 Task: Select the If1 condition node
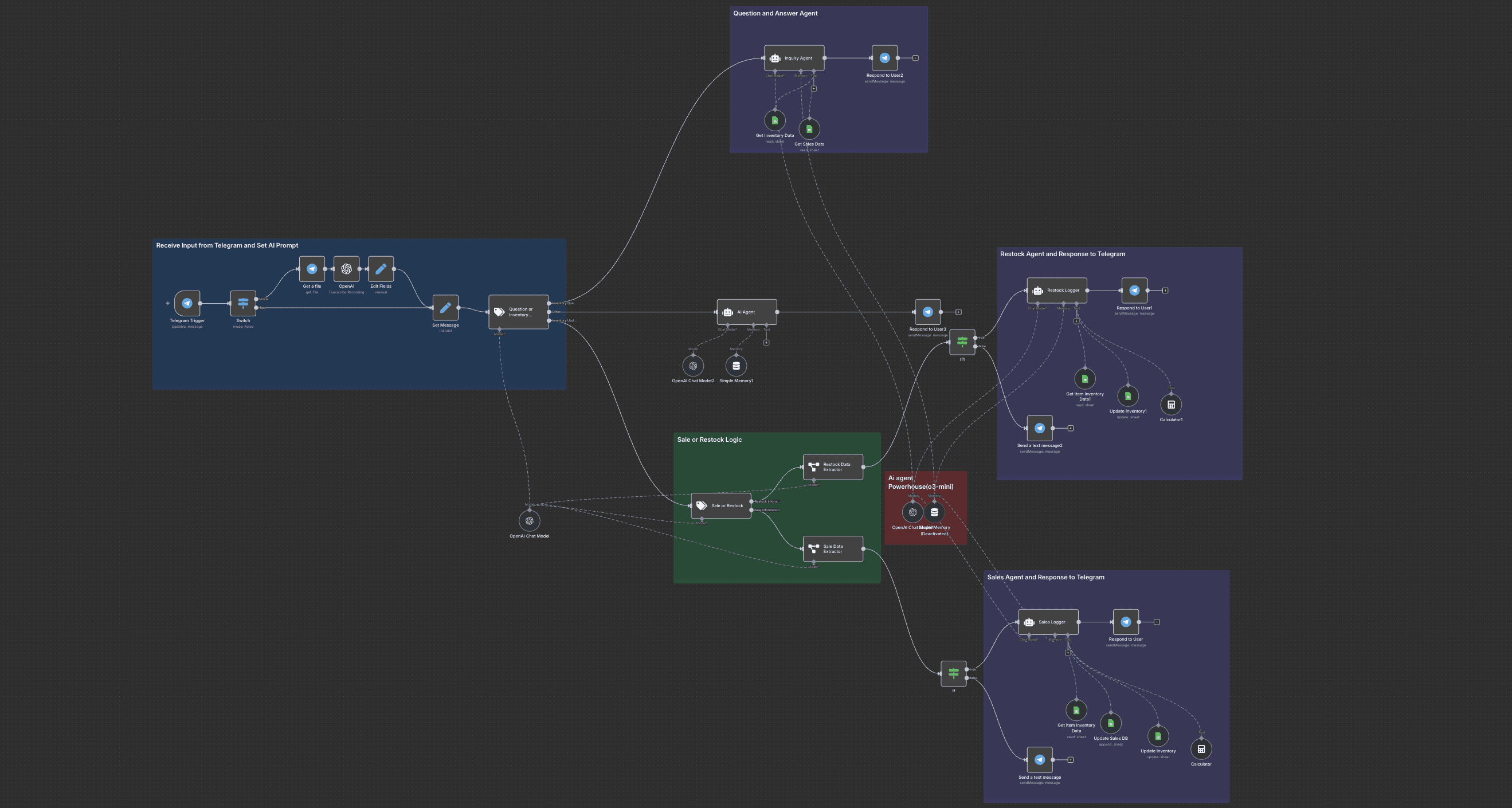(x=961, y=342)
